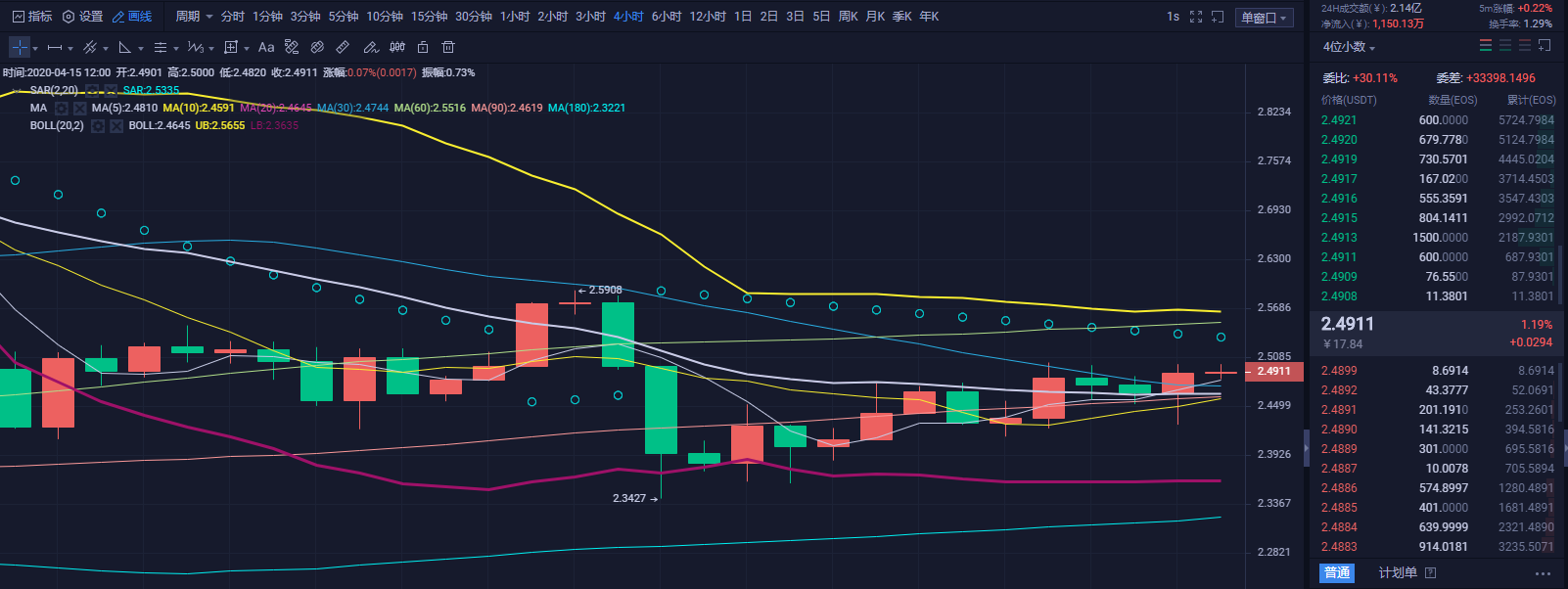Screen dimensions: 1568x589
Task: Remove the MA indicator
Action: click(x=80, y=108)
